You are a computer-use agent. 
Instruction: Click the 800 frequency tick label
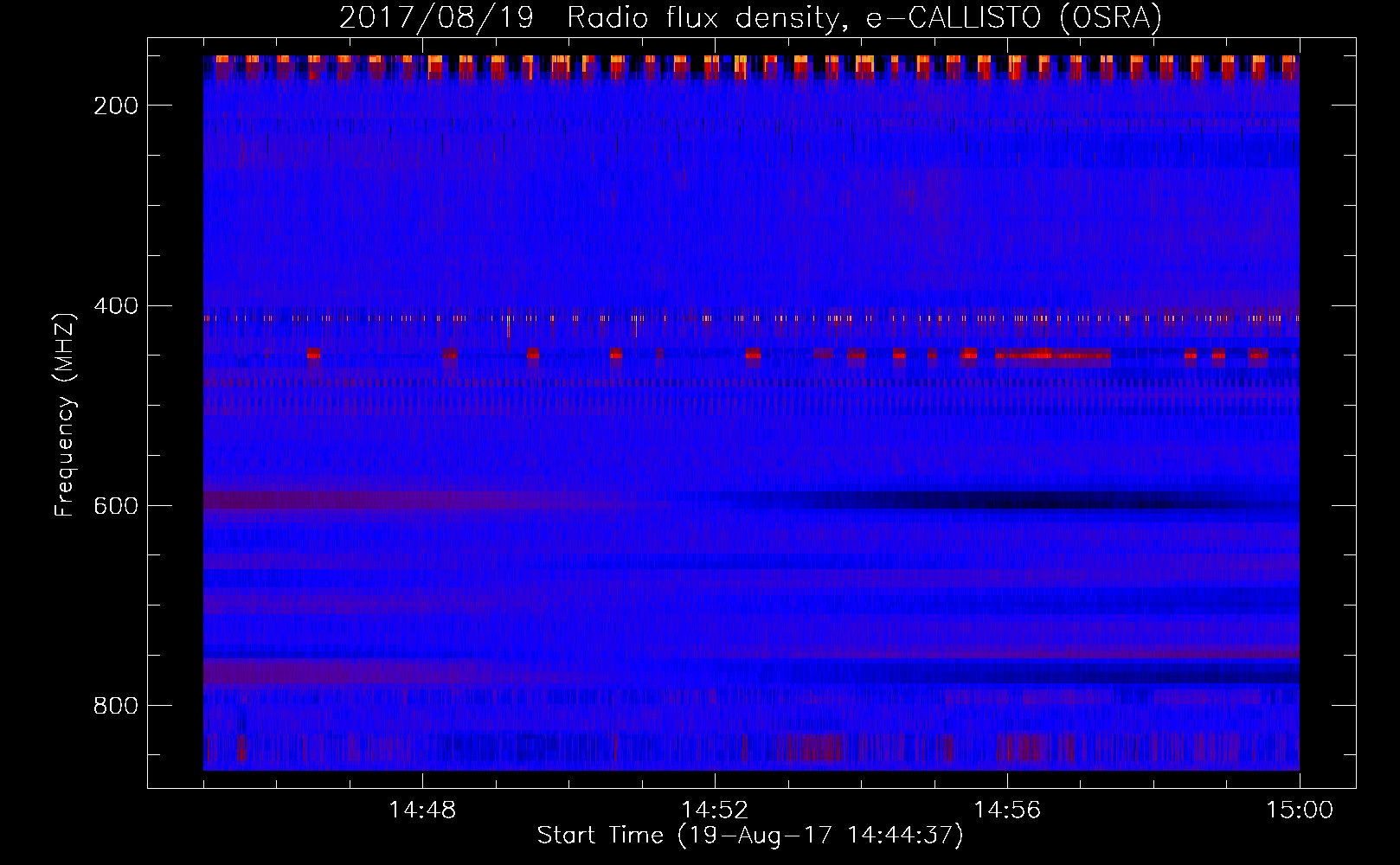[x=115, y=706]
